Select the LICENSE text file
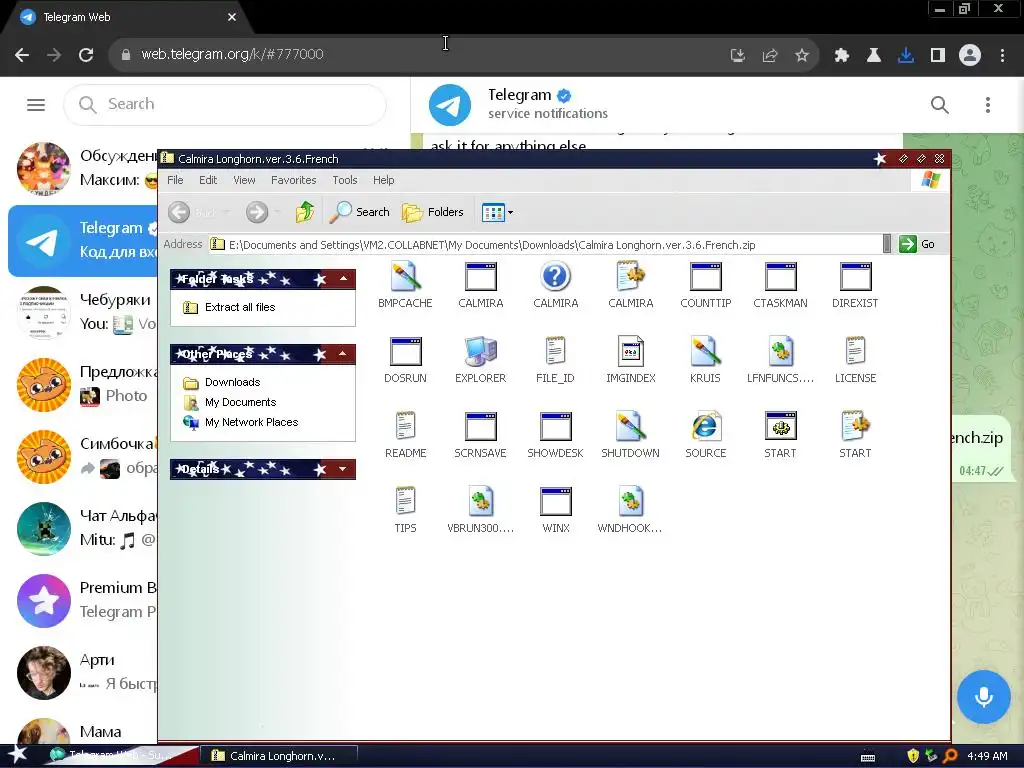This screenshot has height=768, width=1024. (856, 352)
